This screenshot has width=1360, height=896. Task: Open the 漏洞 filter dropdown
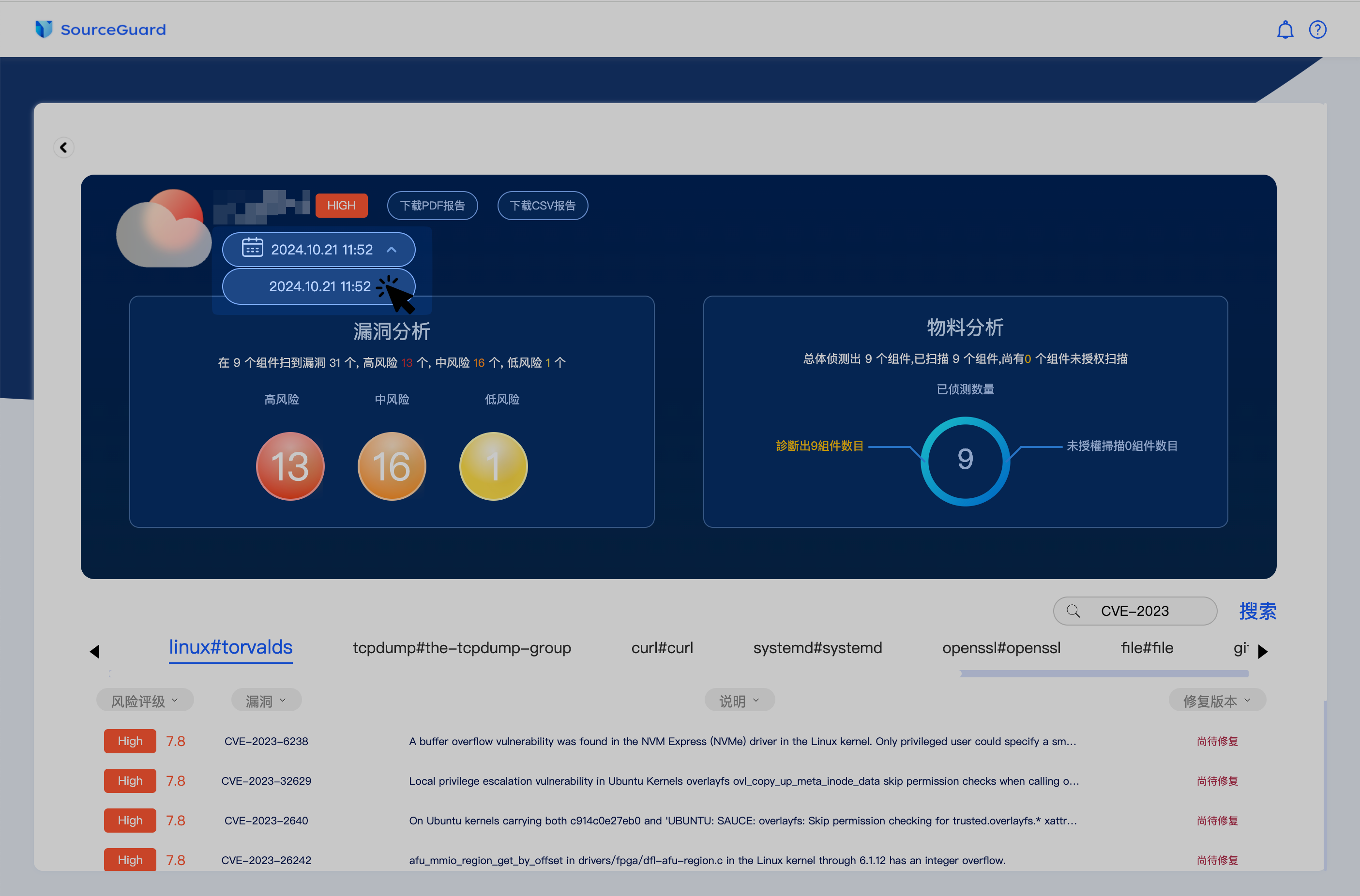coord(265,700)
